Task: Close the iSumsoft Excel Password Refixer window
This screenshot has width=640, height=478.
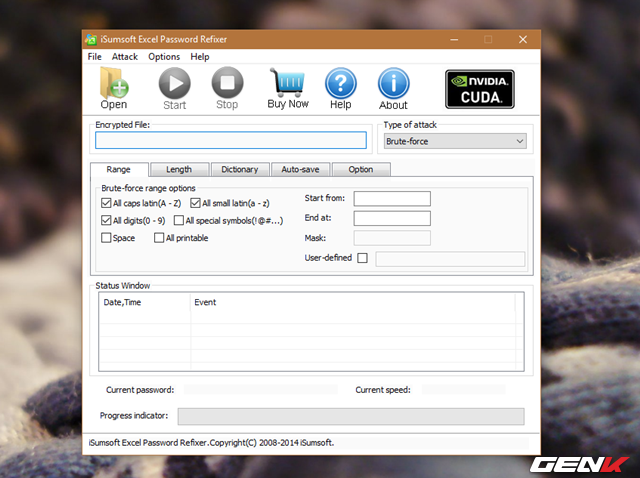Action: (523, 40)
